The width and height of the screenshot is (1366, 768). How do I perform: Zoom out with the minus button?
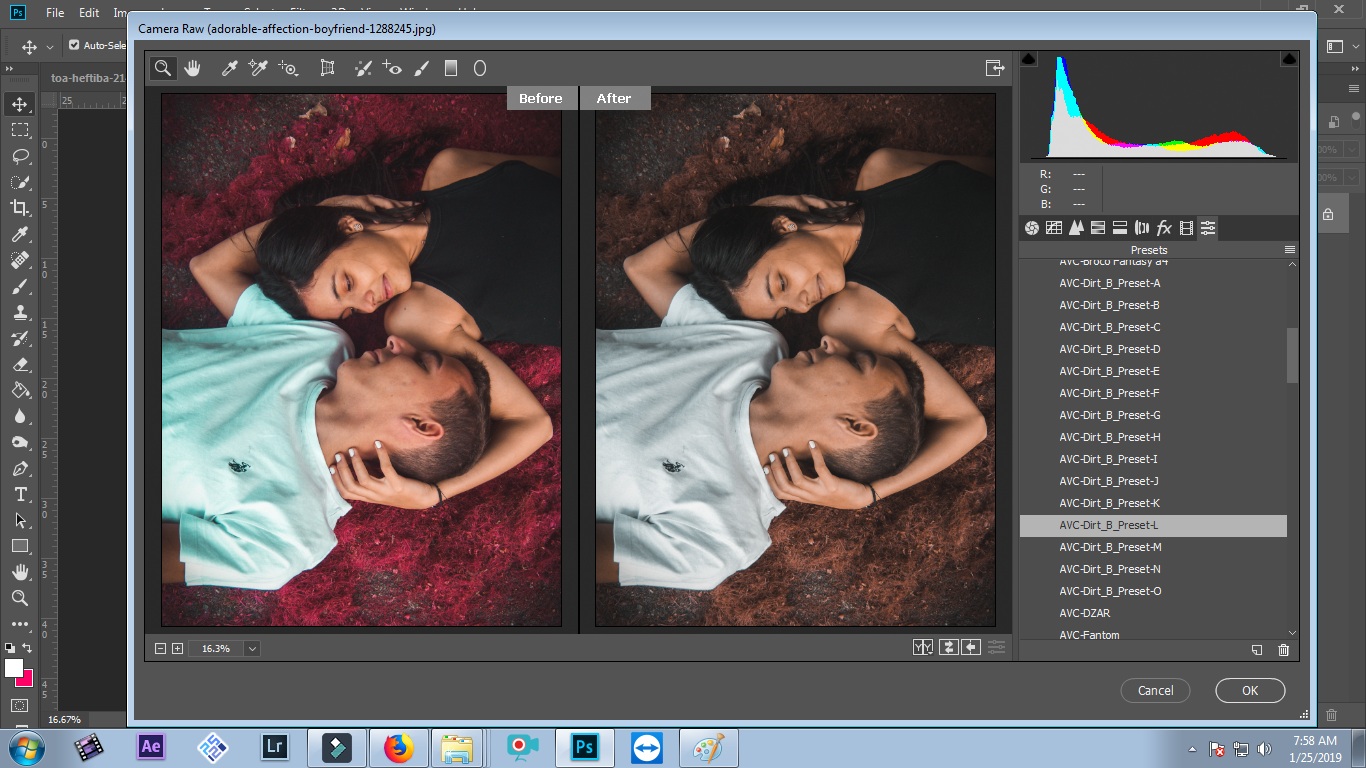pyautogui.click(x=160, y=648)
